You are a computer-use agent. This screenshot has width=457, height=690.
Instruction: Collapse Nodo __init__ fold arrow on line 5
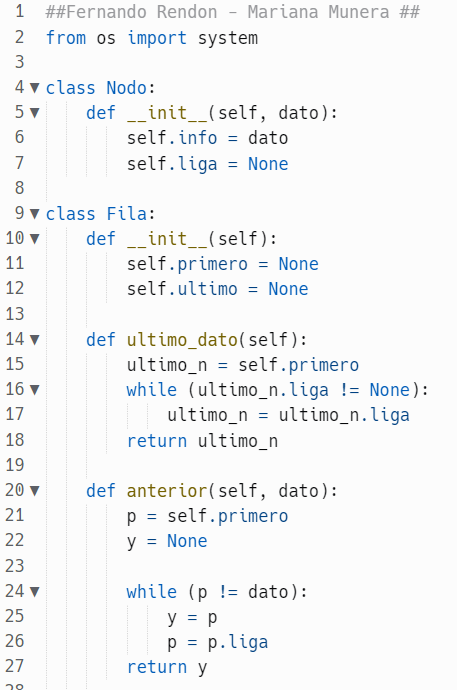click(35, 113)
